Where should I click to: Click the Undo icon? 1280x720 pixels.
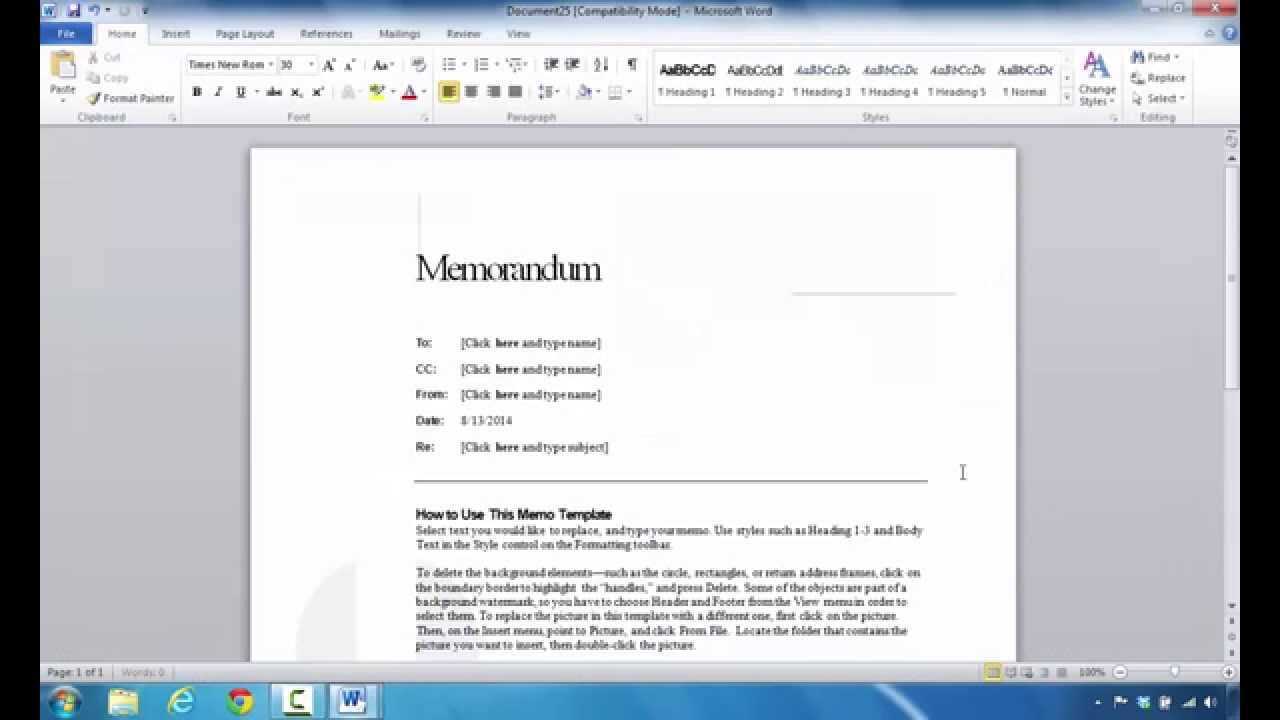click(94, 10)
